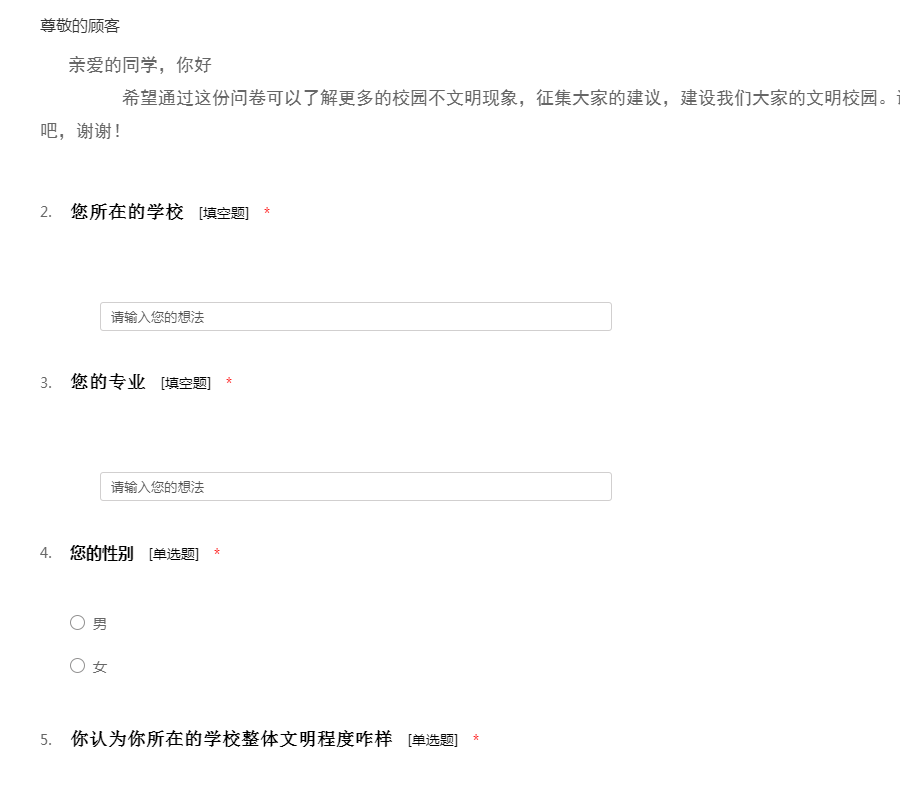The width and height of the screenshot is (900, 800).
Task: Click the [单选题] tag on question 5
Action: point(433,740)
